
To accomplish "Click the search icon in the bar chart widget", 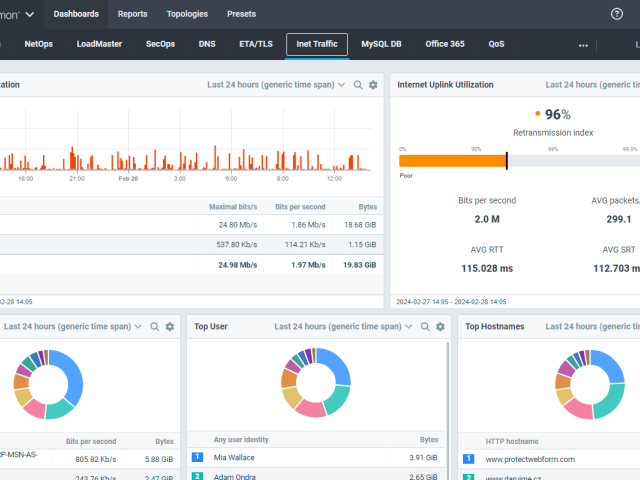I will (358, 85).
